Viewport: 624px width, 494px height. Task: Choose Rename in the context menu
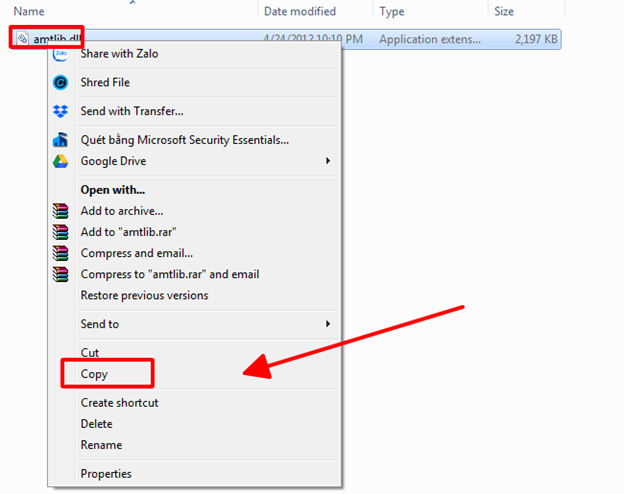101,445
